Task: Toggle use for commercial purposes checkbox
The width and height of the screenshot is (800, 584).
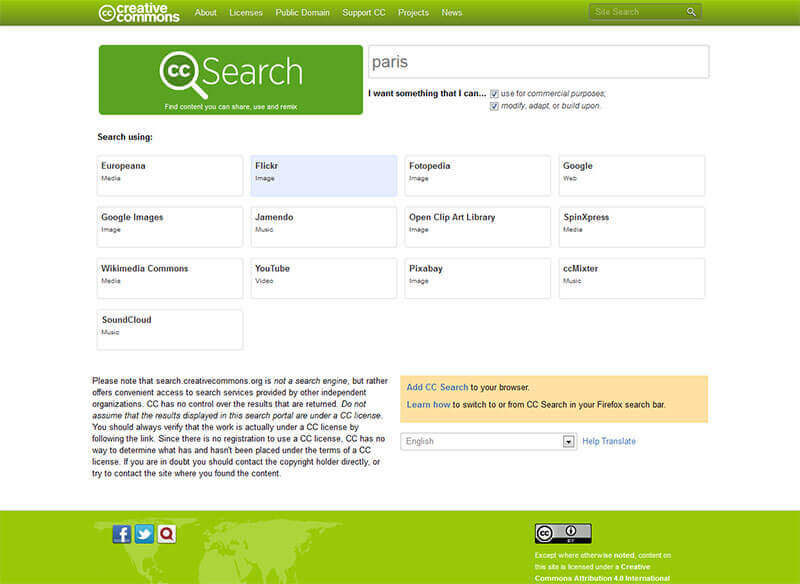Action: [494, 94]
